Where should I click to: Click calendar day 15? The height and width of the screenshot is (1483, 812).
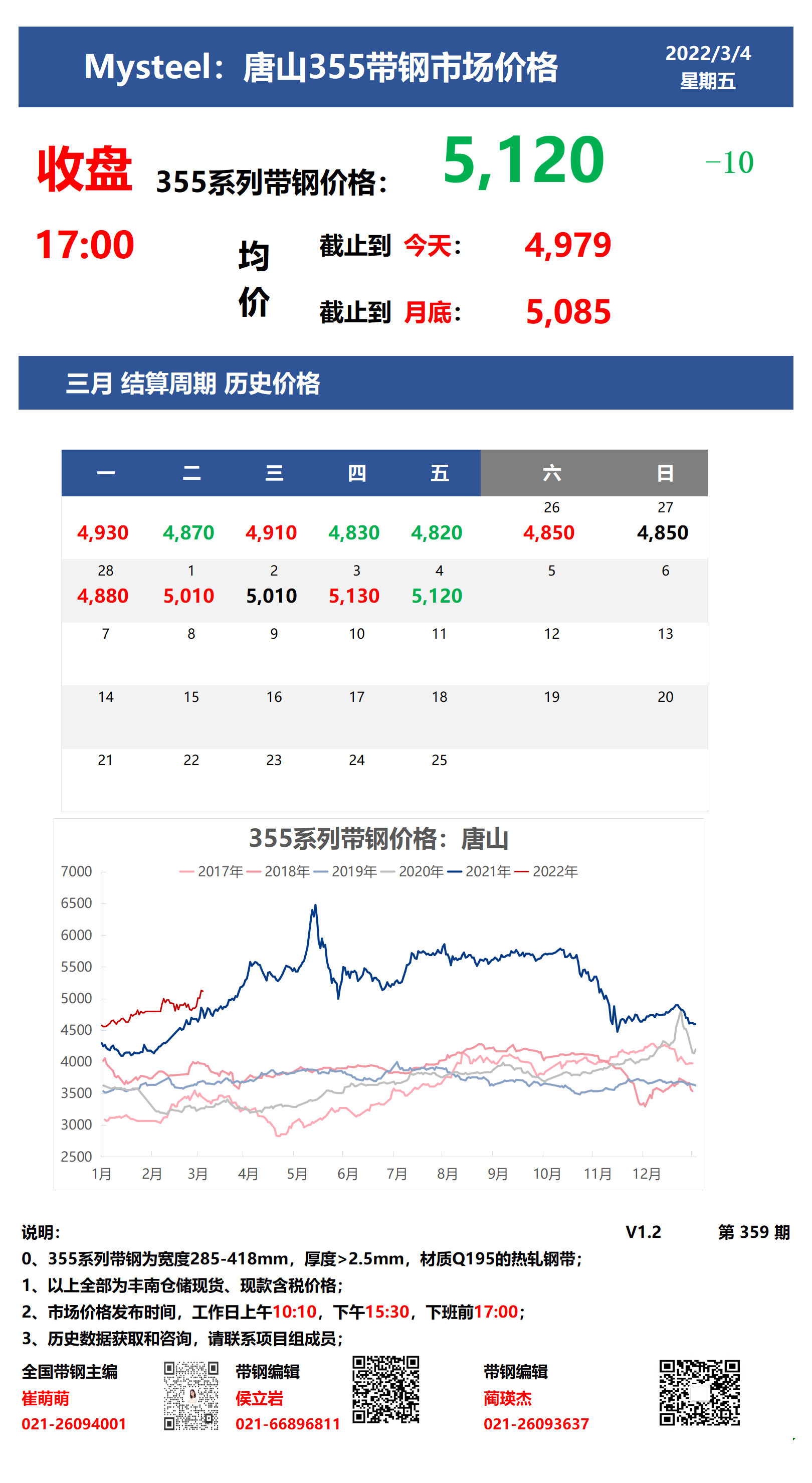tap(191, 697)
